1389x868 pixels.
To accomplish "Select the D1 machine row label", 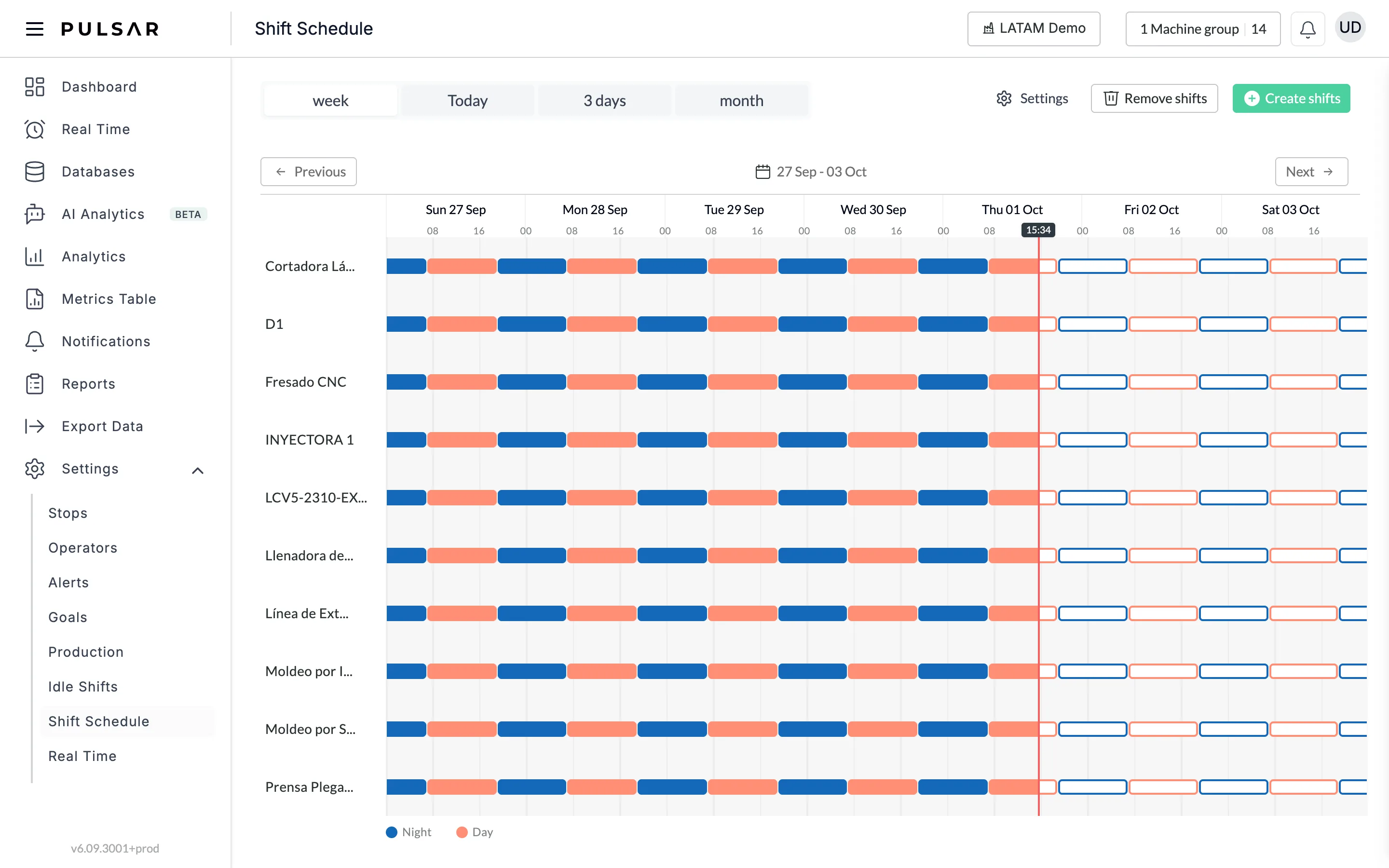I will (274, 325).
